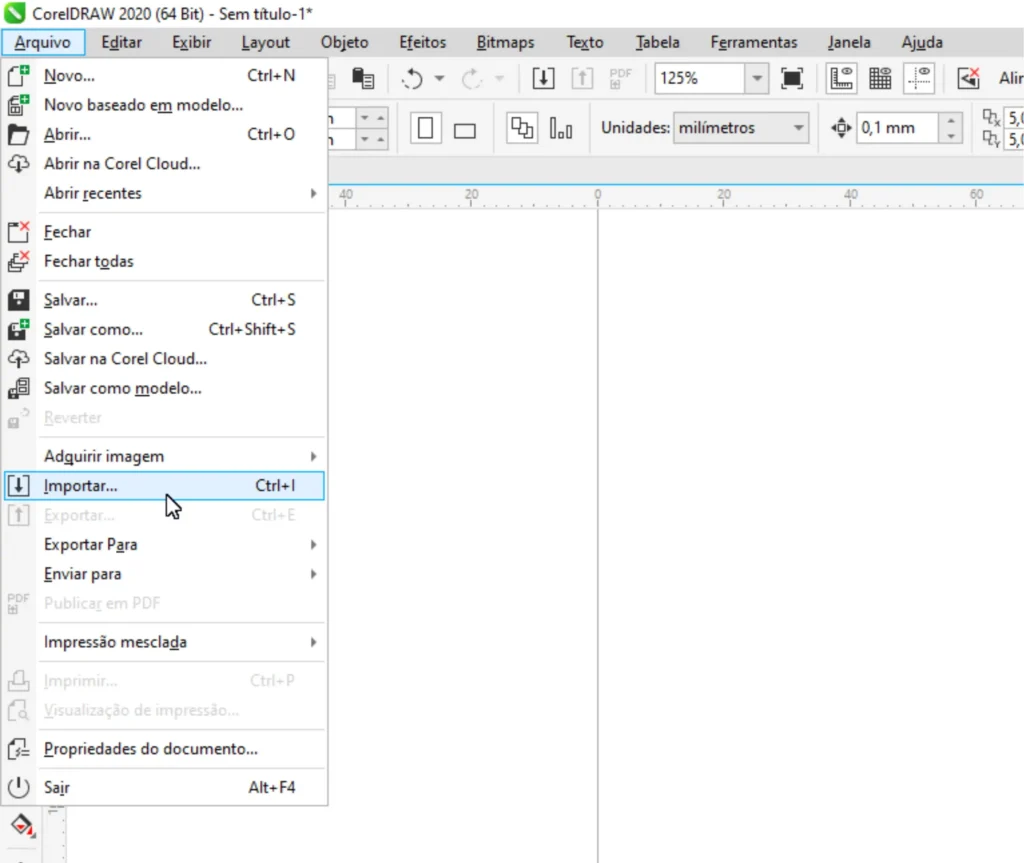The image size is (1024, 863).
Task: Choose Novo... from the Arquivo menu
Action: point(163,76)
